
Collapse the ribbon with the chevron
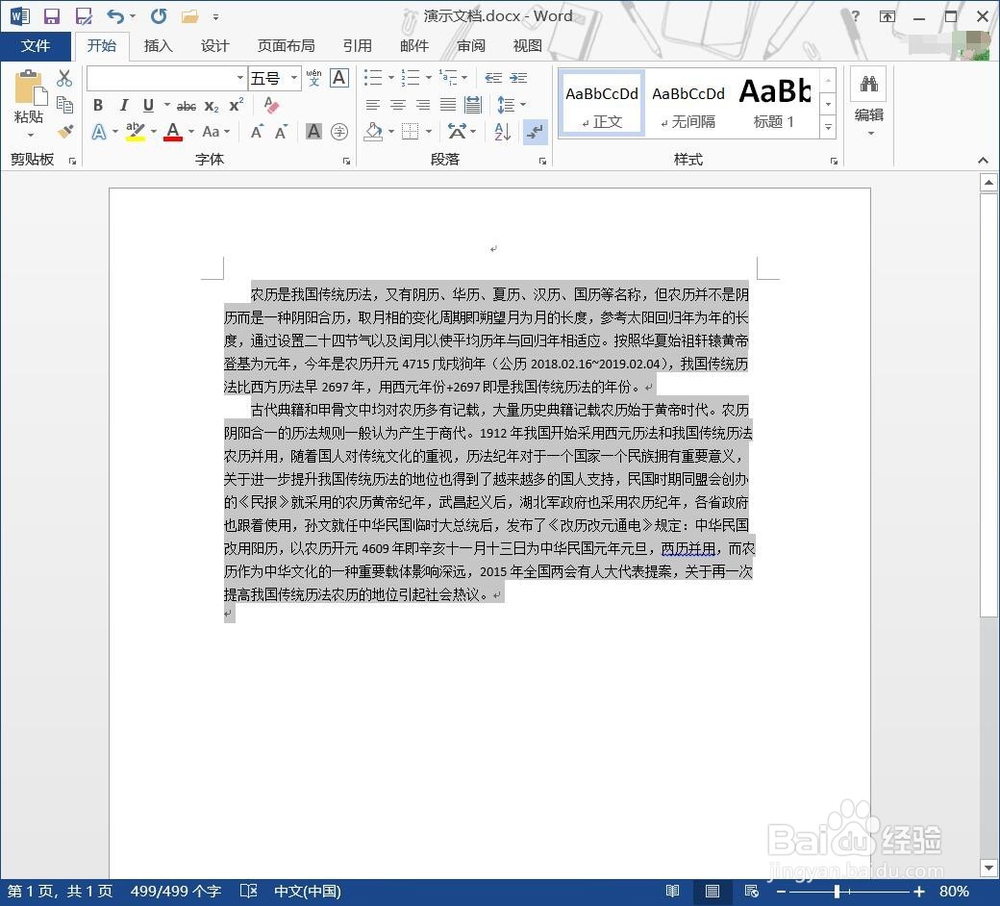pyautogui.click(x=983, y=161)
